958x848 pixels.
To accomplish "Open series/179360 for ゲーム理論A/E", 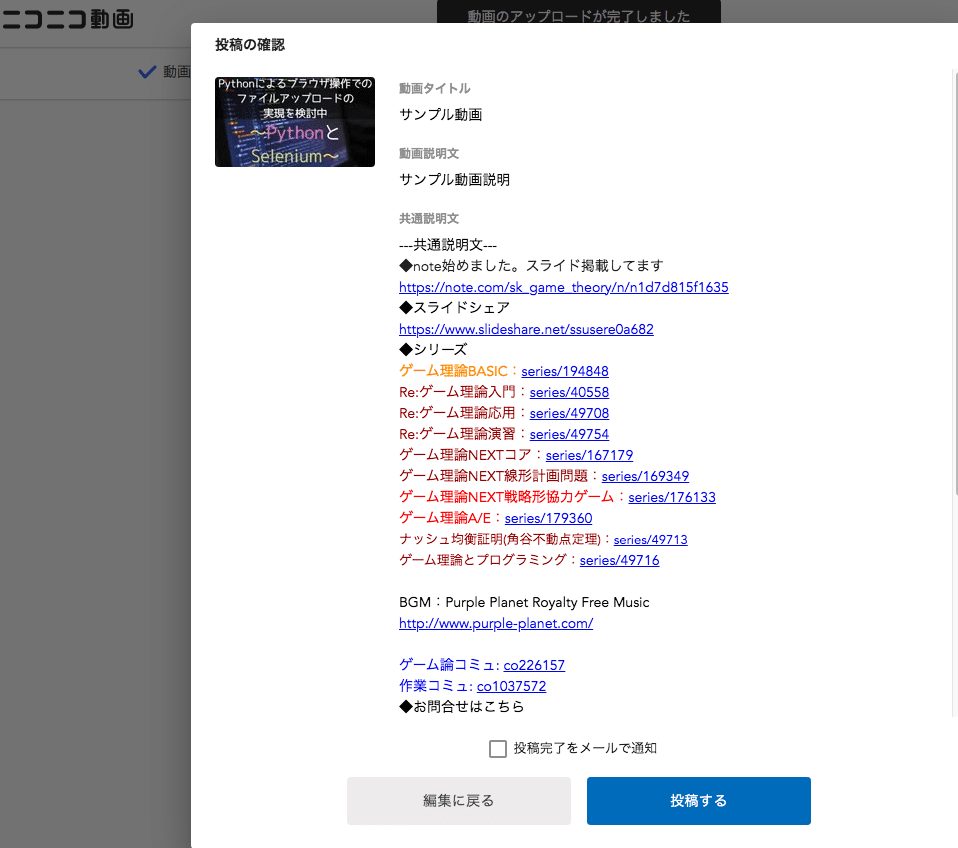I will (548, 518).
